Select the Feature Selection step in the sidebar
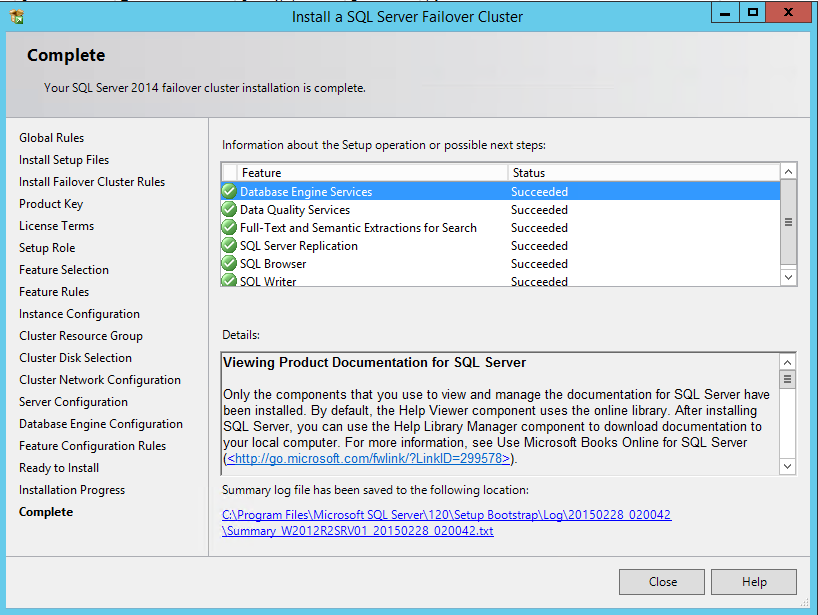 pyautogui.click(x=64, y=270)
